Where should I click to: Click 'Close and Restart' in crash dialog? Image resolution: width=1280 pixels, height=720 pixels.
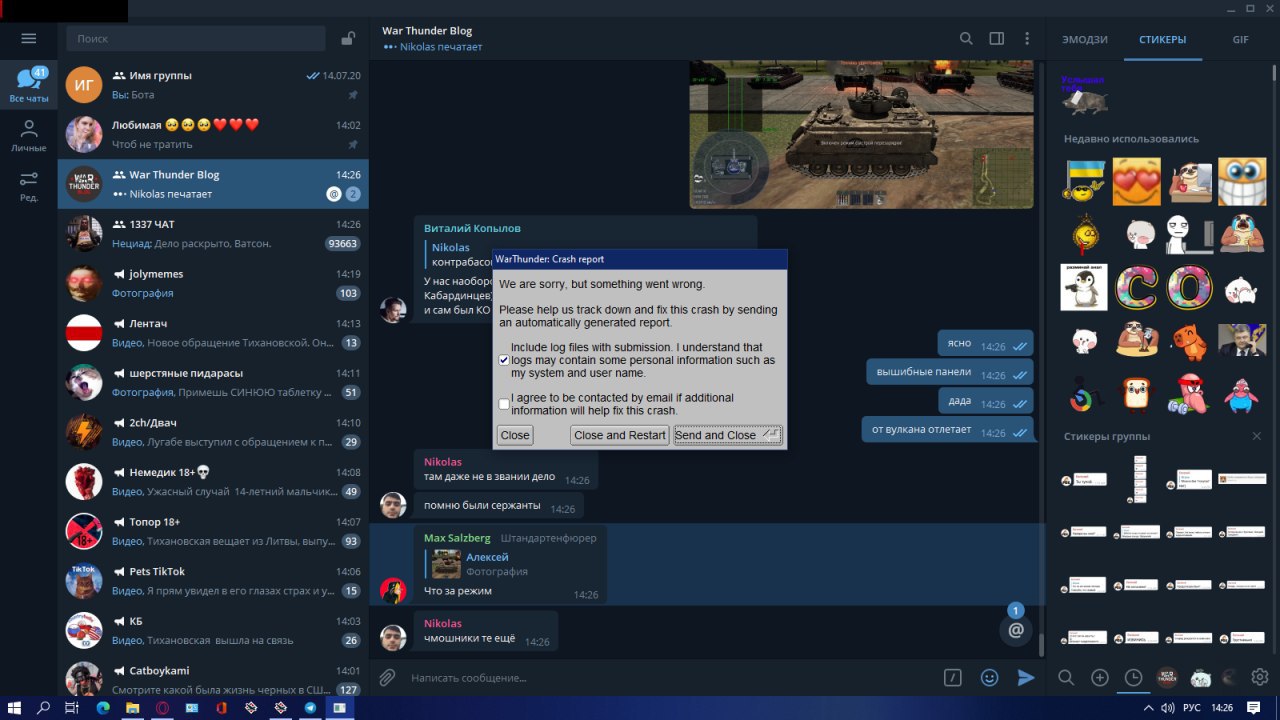(x=620, y=435)
